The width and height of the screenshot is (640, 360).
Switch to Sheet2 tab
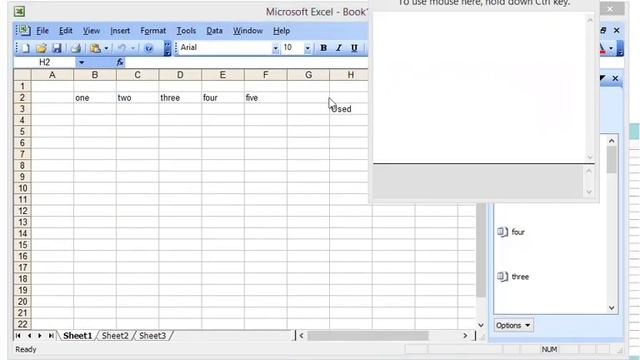tap(115, 336)
